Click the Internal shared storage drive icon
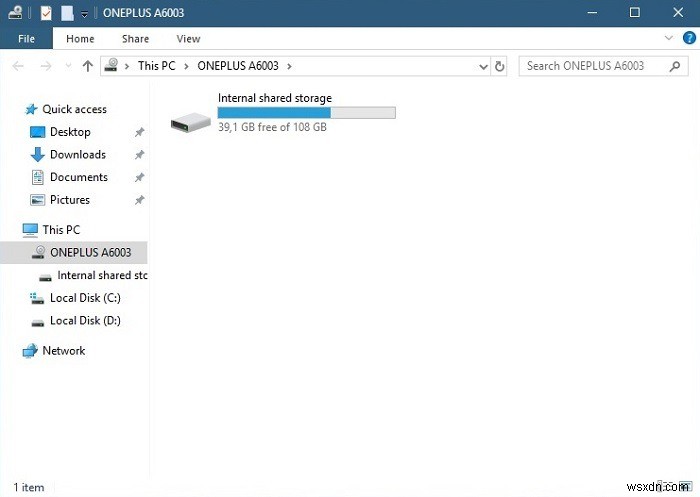 pos(191,122)
